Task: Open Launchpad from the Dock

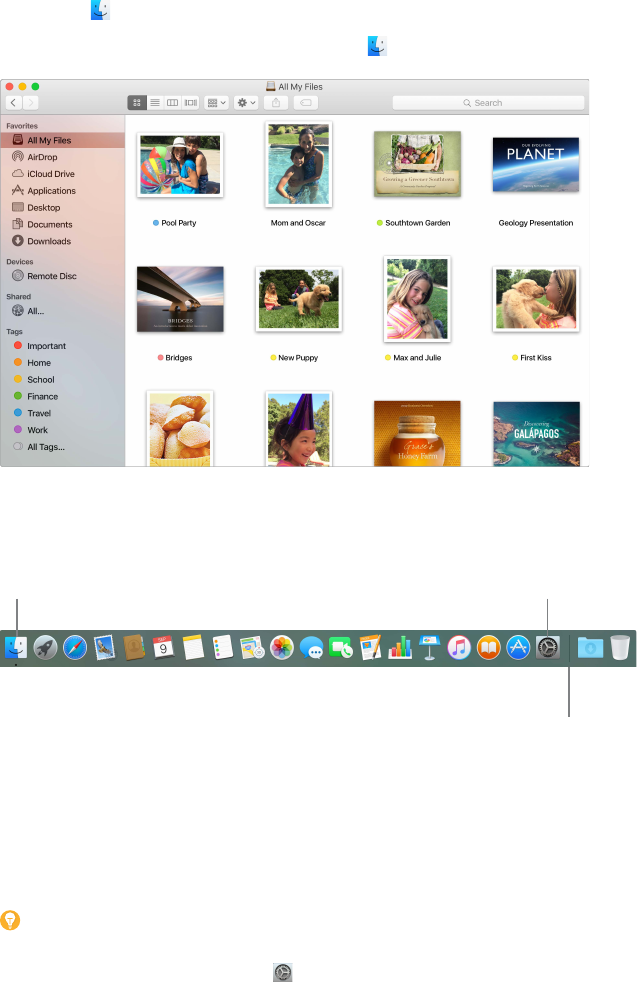Action: point(46,648)
